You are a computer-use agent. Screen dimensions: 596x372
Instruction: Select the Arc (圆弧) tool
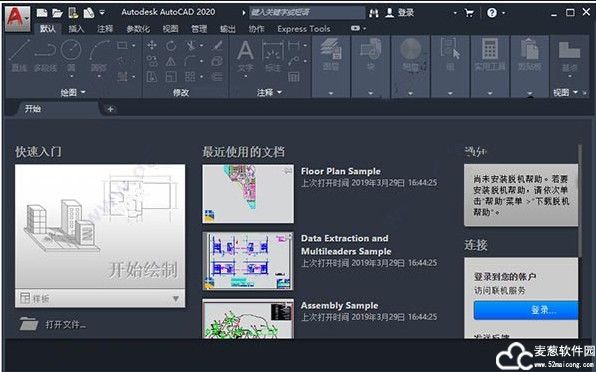[99, 56]
